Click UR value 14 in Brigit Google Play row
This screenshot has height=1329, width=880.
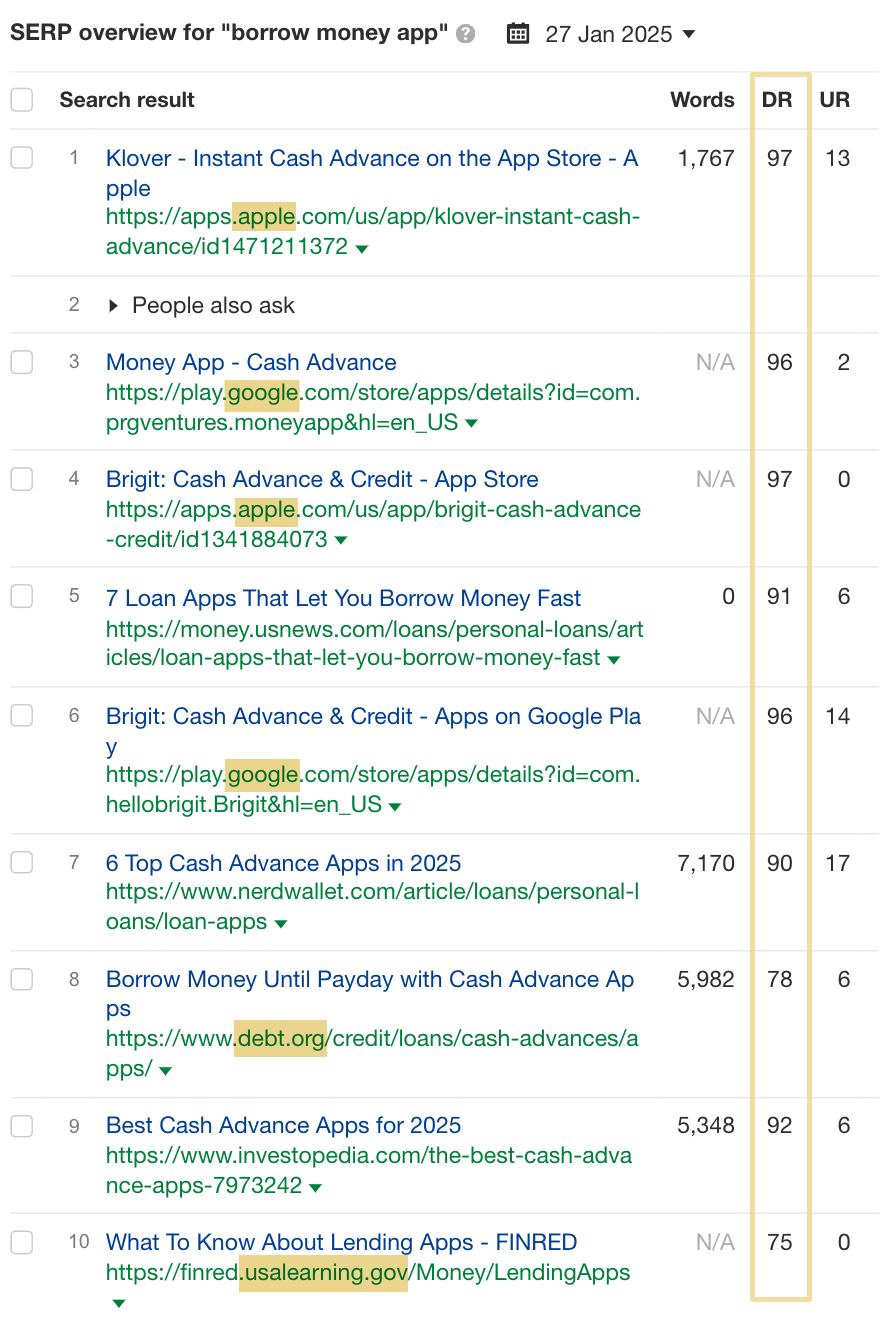point(838,716)
